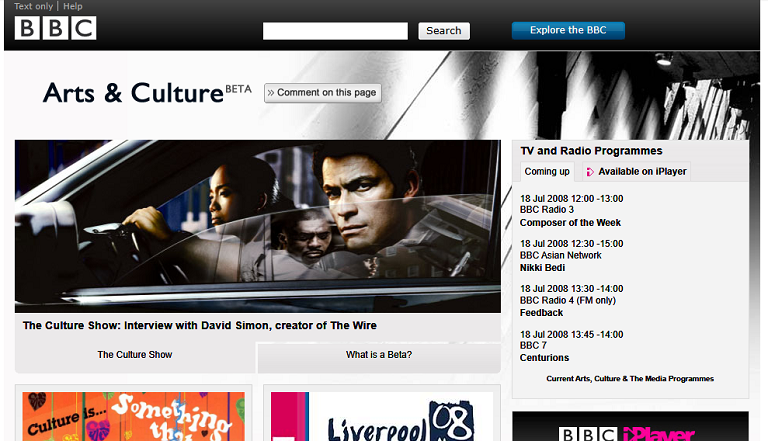Click 18 Jul 2008 13:30 -14:00 time
This screenshot has width=768, height=441.
[x=572, y=289]
